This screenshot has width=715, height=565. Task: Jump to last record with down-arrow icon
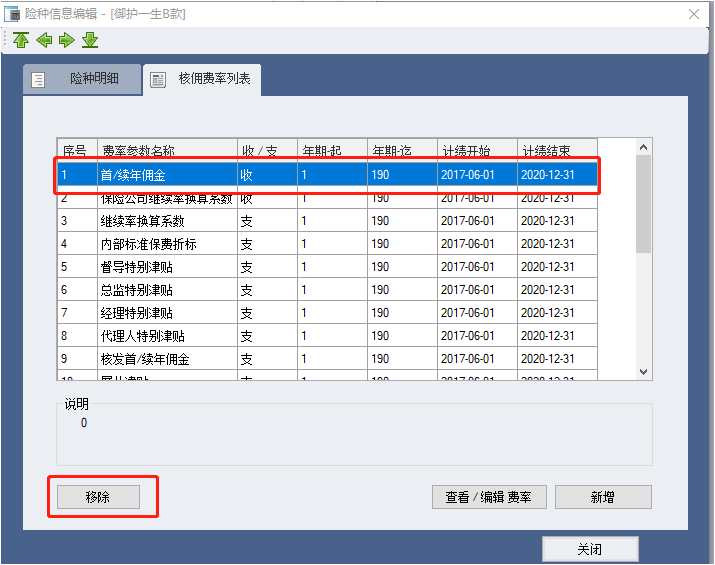click(90, 40)
